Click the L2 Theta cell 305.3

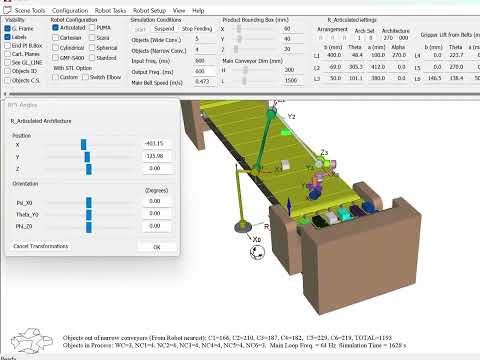356,67
